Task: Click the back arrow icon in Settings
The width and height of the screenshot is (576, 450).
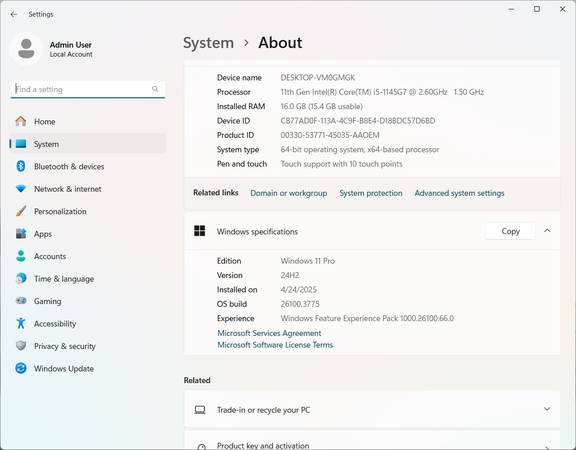Action: click(14, 14)
